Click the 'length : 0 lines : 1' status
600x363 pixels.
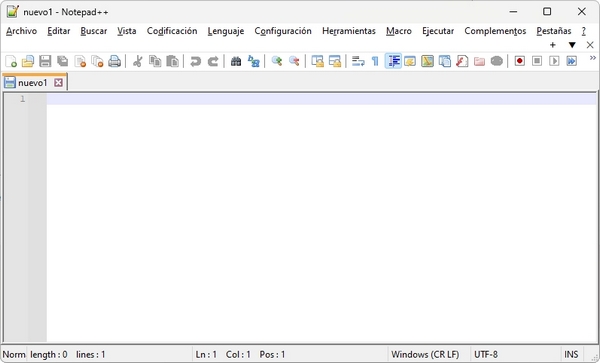(67, 355)
